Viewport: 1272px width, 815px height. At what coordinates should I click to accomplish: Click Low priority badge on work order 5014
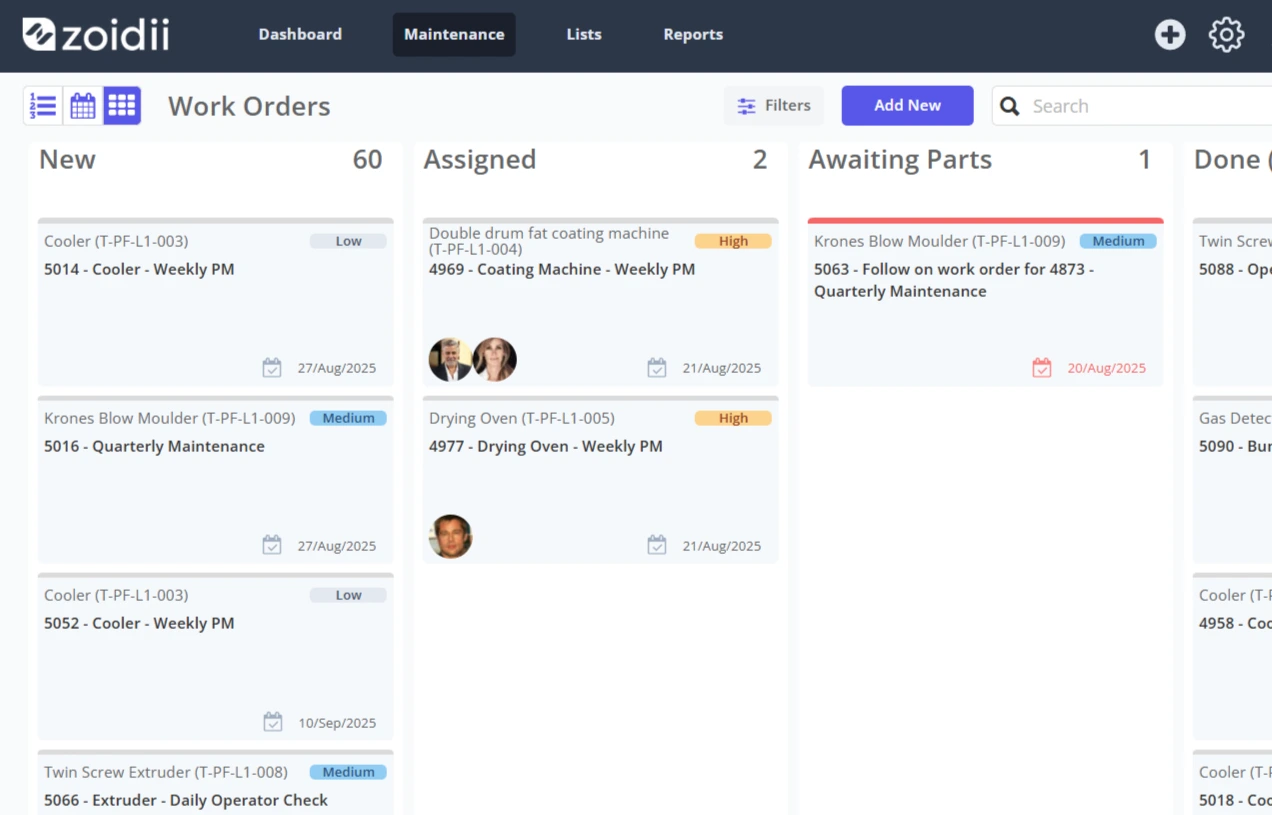pyautogui.click(x=348, y=241)
